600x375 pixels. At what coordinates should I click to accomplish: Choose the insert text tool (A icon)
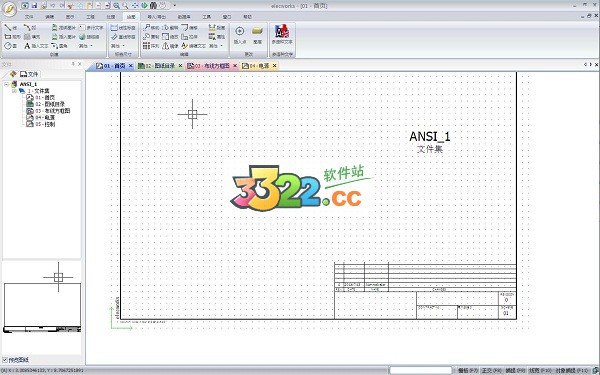point(36,46)
